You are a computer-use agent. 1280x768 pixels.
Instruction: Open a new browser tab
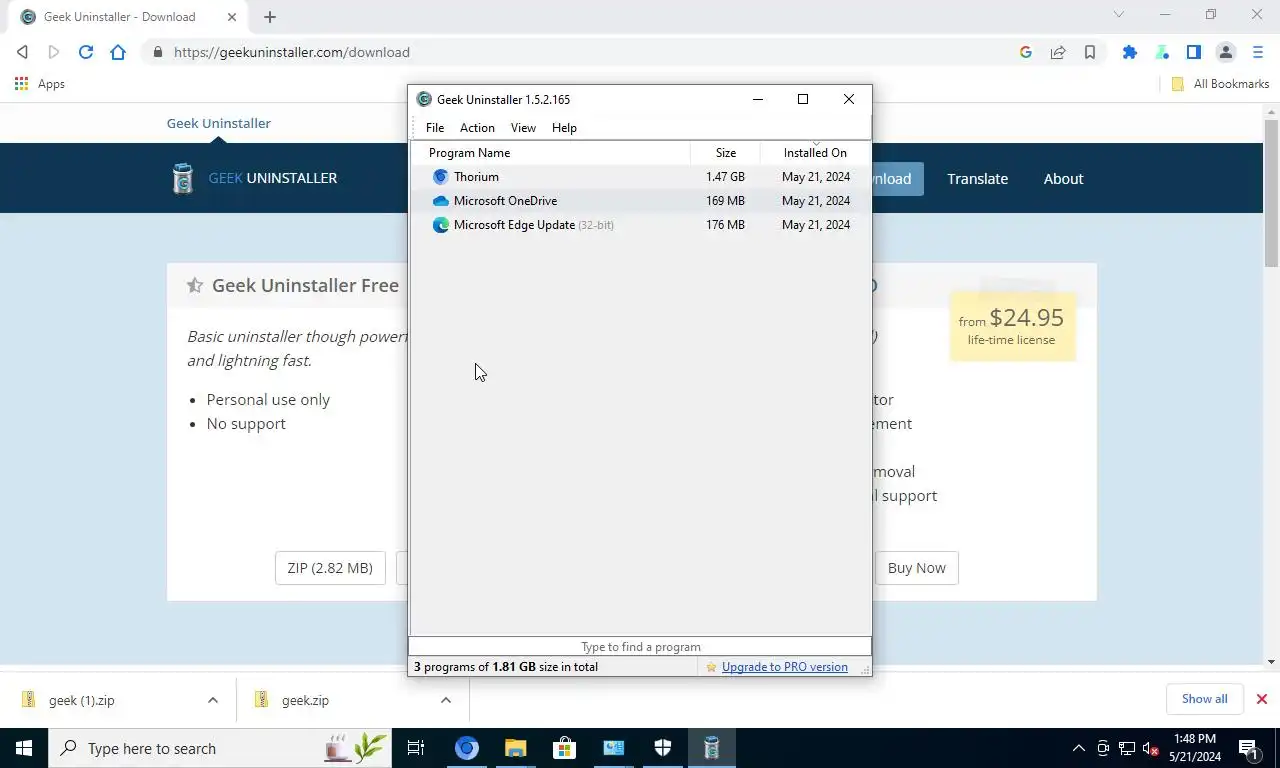pos(270,17)
